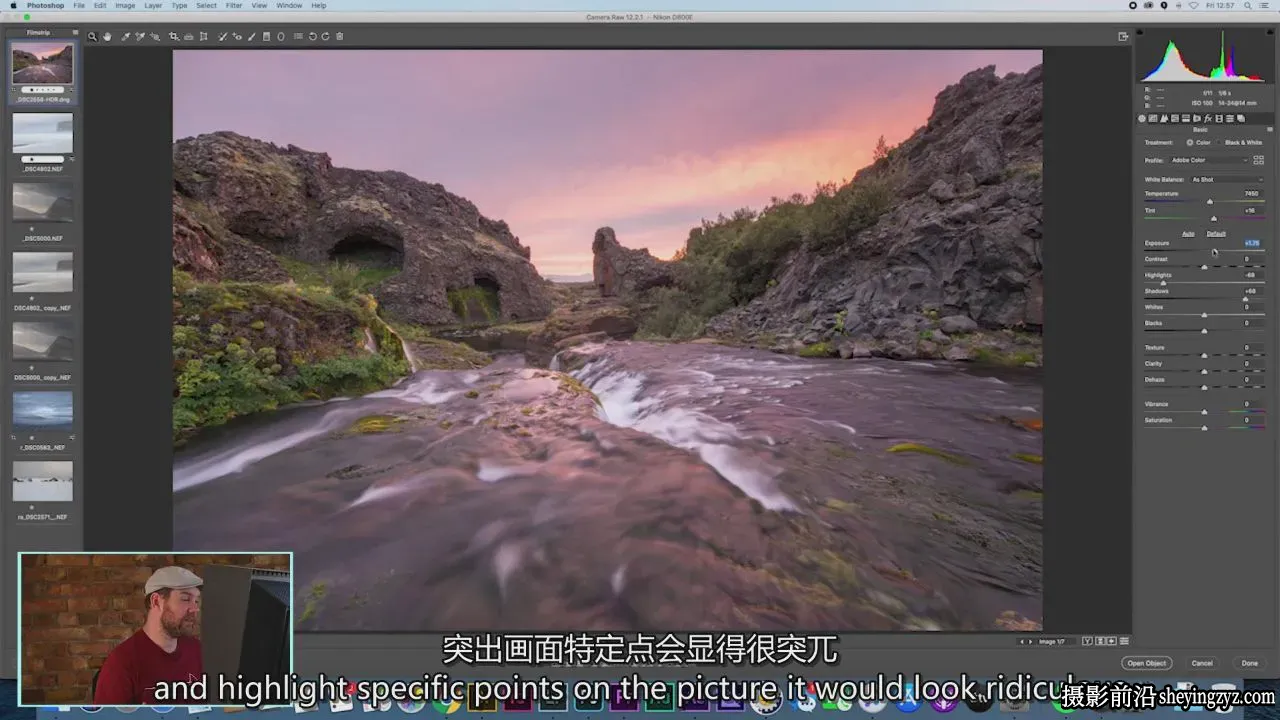Select the Color treatment radio button
The image size is (1280, 720).
point(1190,143)
